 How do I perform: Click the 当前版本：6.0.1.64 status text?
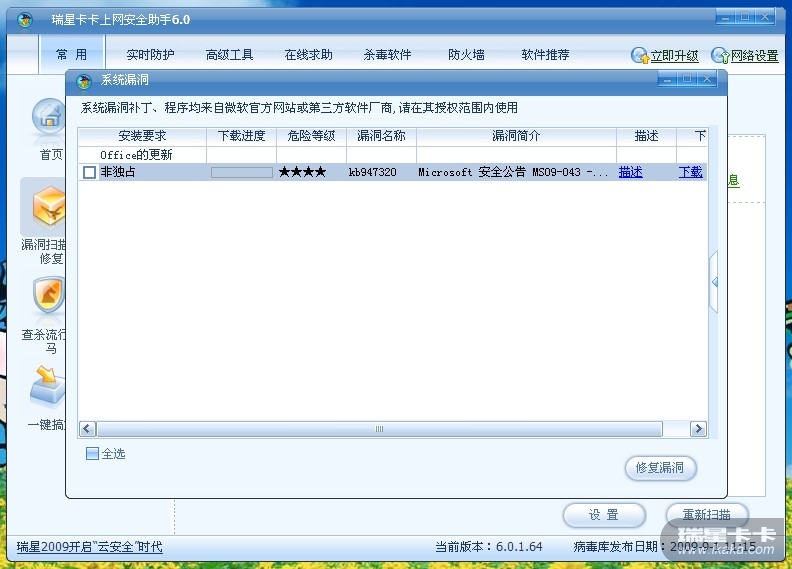[x=488, y=547]
